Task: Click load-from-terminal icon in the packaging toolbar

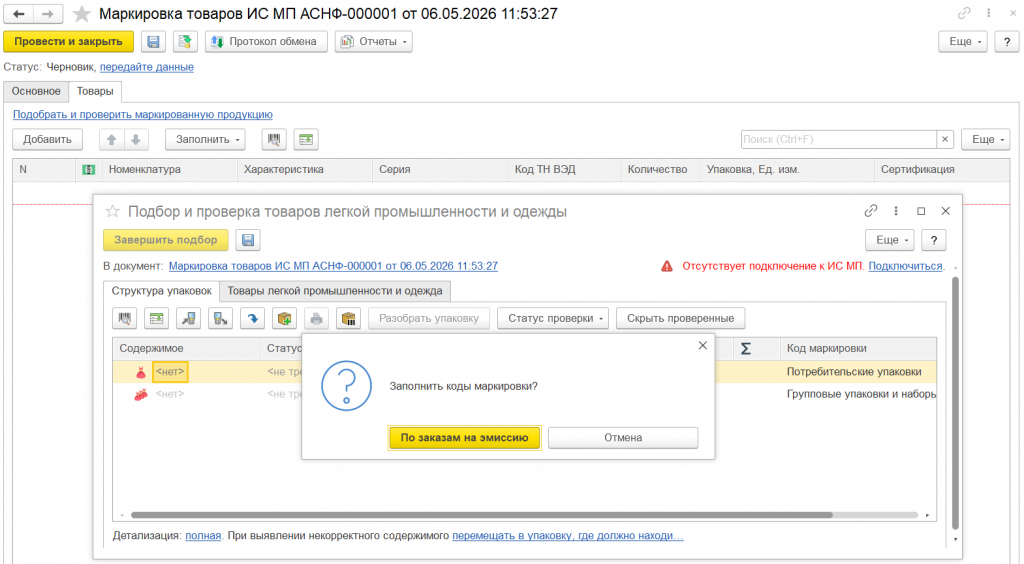Action: coord(189,319)
